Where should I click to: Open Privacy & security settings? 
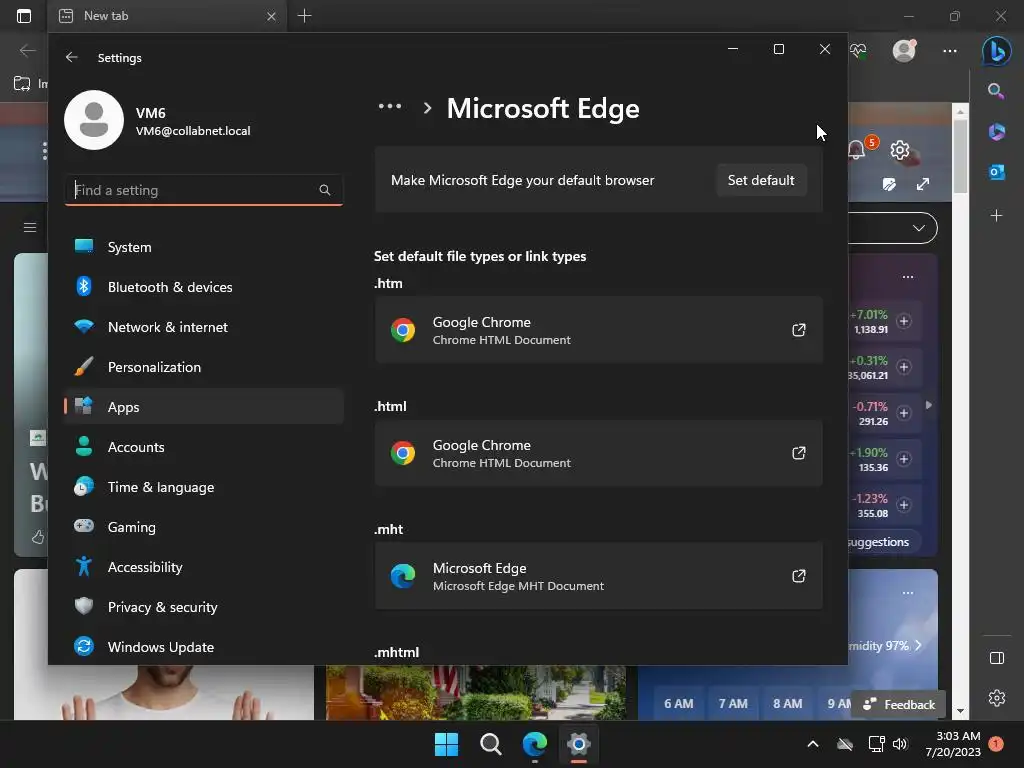[204, 607]
